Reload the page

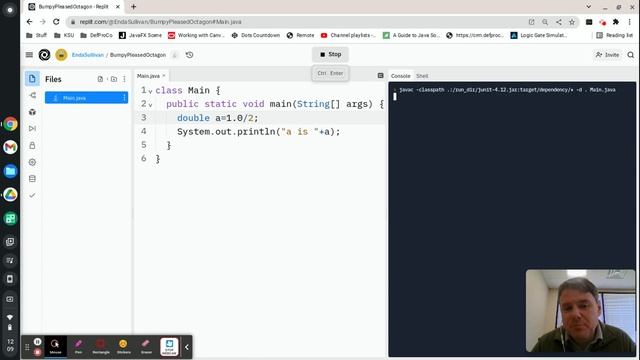(x=56, y=22)
